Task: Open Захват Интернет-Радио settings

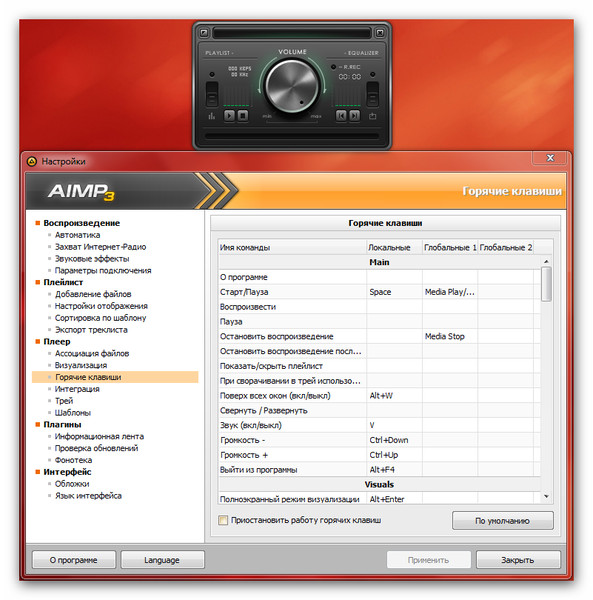Action: (x=100, y=247)
